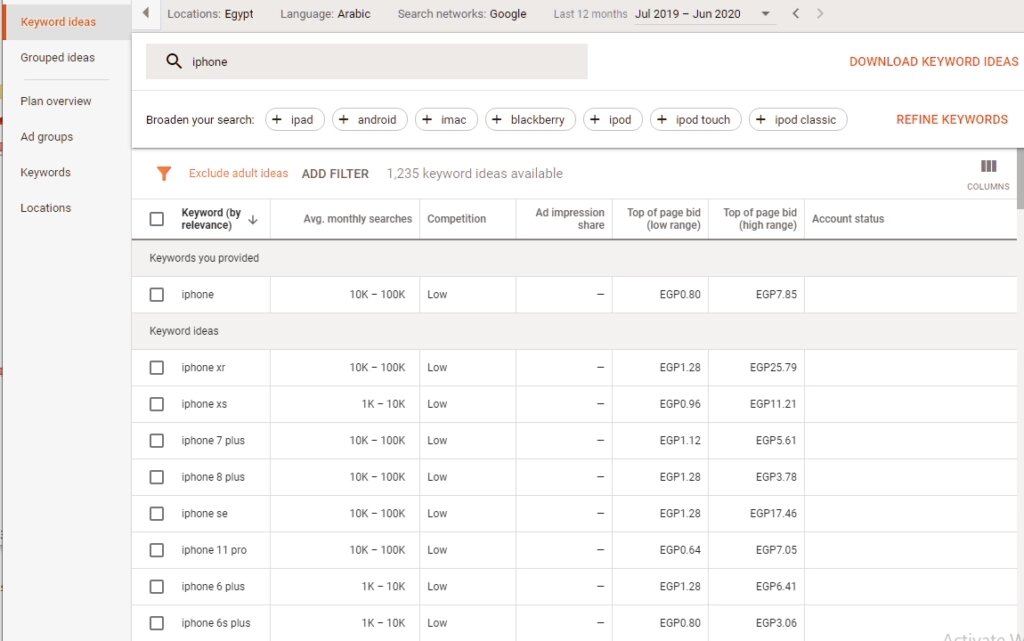This screenshot has height=641, width=1024.
Task: Open Ad groups in sidebar
Action: [x=46, y=137]
